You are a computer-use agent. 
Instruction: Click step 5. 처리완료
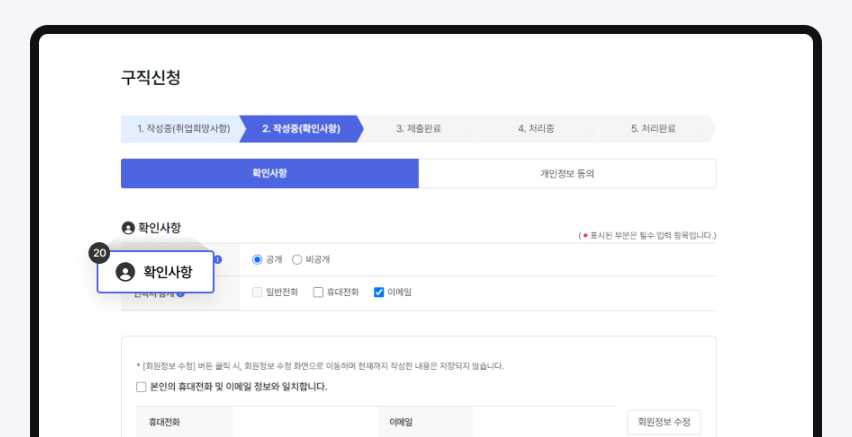pyautogui.click(x=654, y=129)
